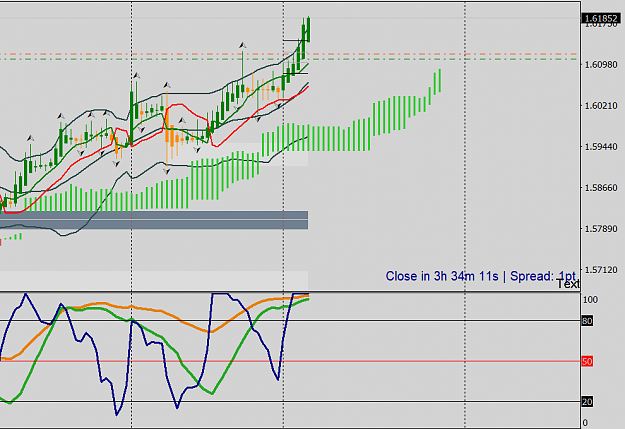Click the 'Close in 3h 34m 11s' countdown text
The height and width of the screenshot is (429, 625).
coord(442,276)
